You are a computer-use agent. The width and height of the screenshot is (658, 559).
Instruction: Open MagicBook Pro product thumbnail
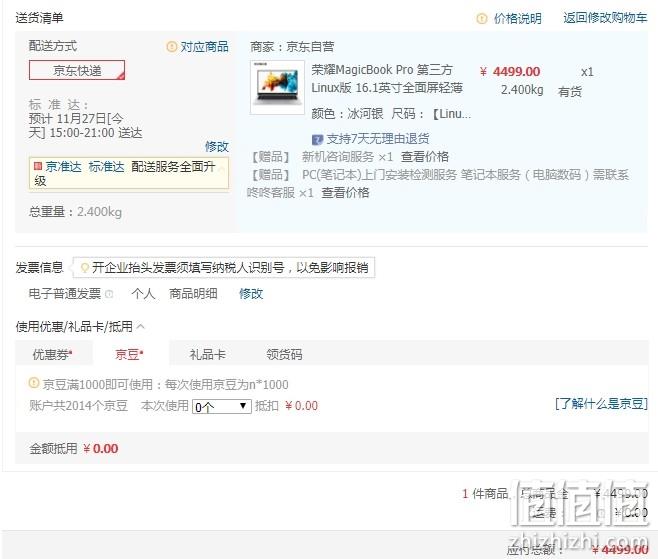coord(277,87)
